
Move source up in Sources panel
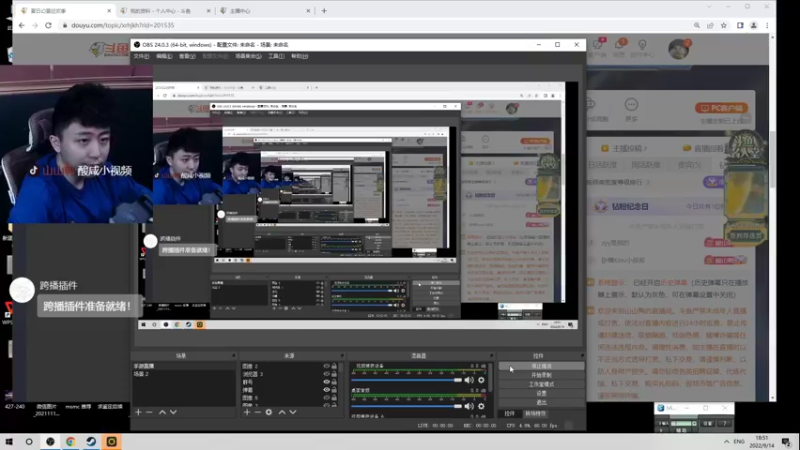pyautogui.click(x=282, y=412)
